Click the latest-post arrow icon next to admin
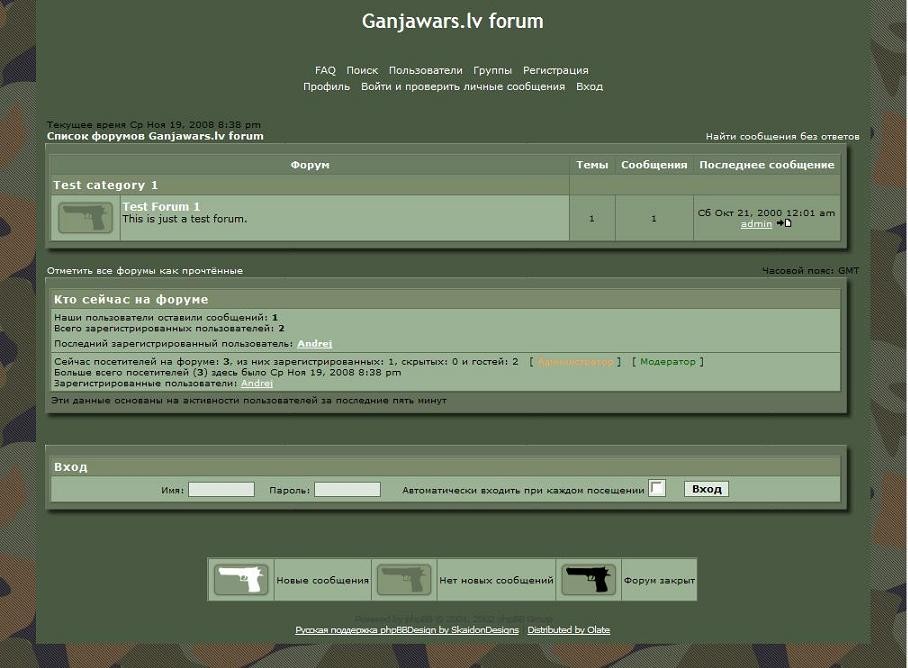This screenshot has width=908, height=668. click(x=784, y=223)
